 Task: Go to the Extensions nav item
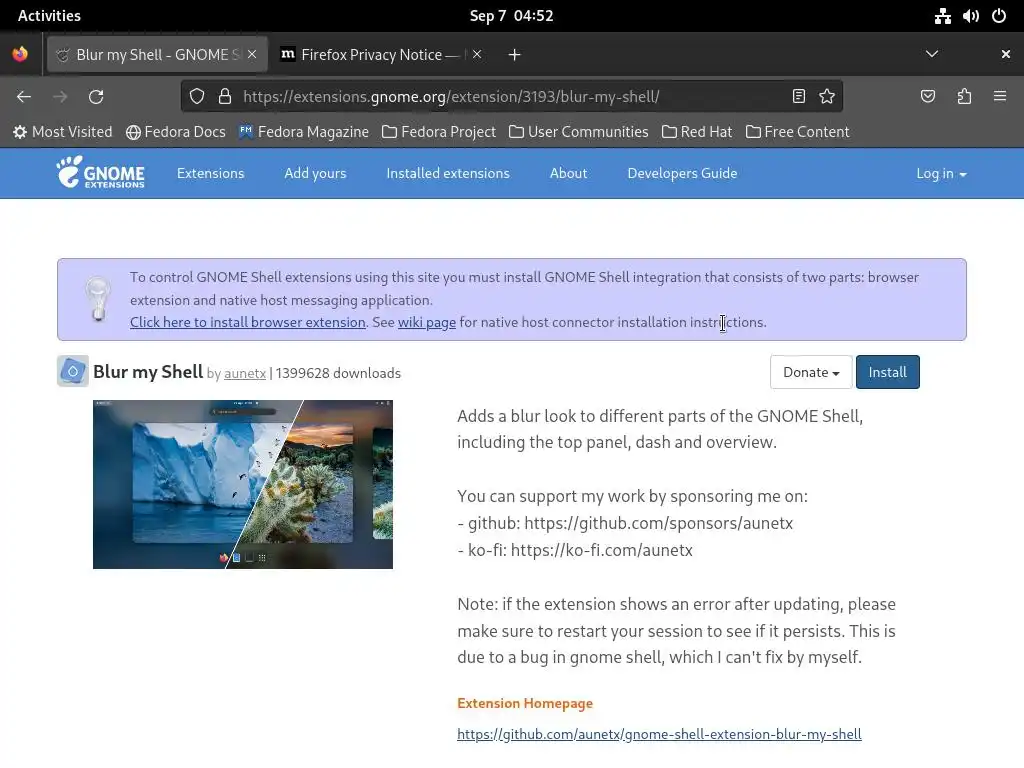(210, 173)
